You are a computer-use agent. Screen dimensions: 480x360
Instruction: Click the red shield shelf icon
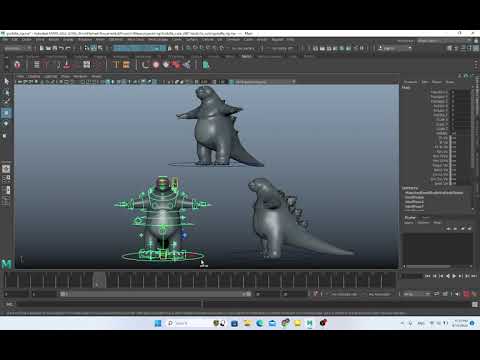(18, 65)
